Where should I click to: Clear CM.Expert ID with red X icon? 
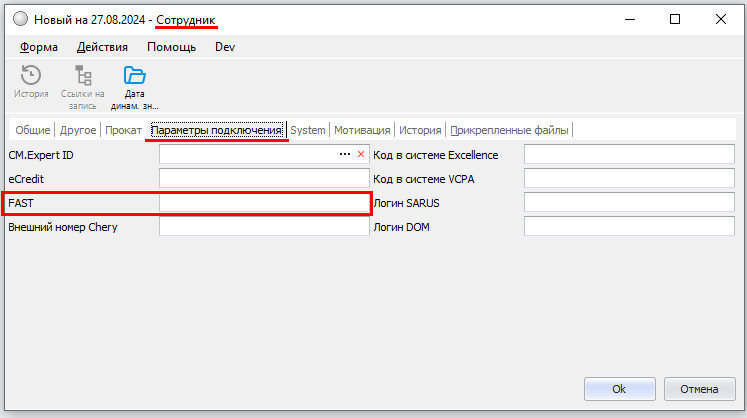point(361,155)
